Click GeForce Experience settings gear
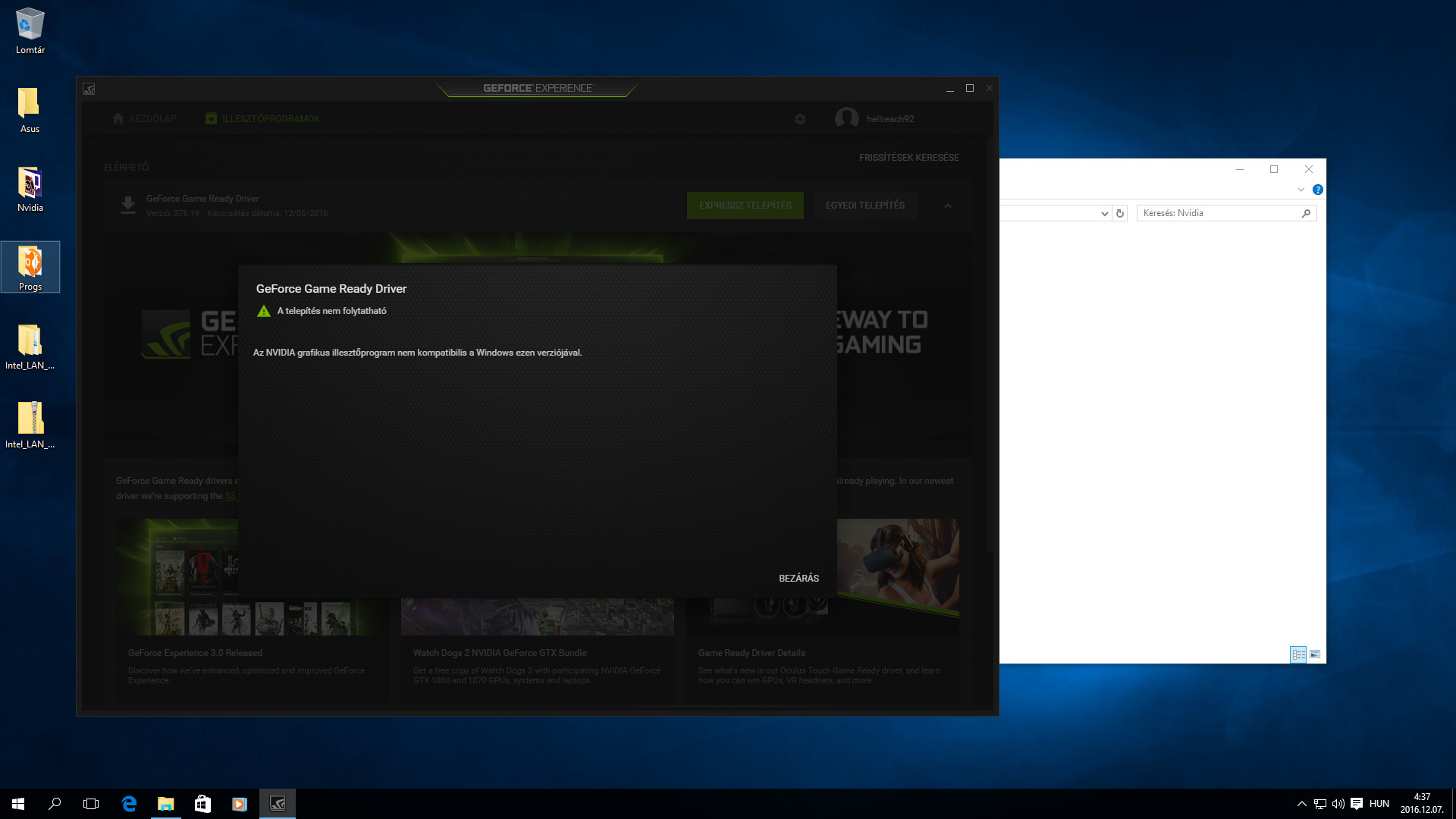The width and height of the screenshot is (1456, 819). coord(800,119)
